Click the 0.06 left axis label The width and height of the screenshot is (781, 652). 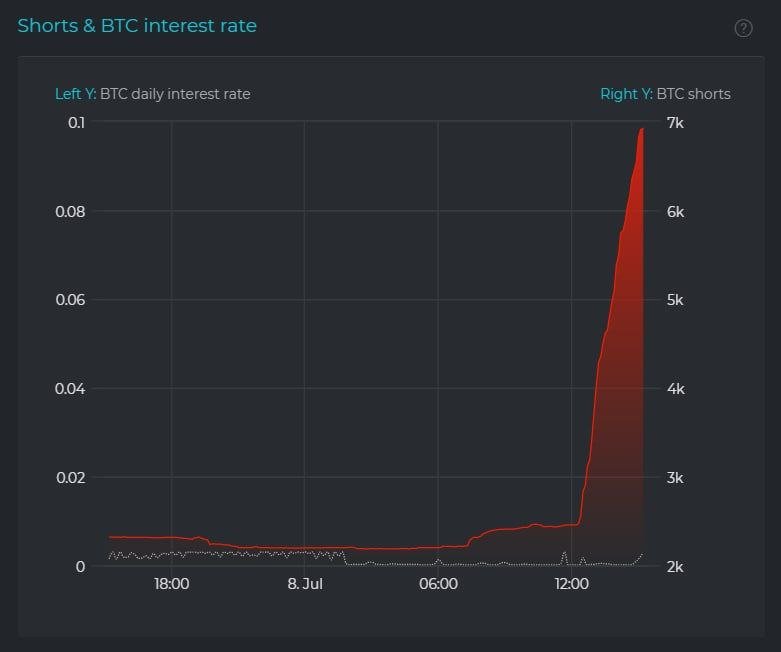[70, 300]
